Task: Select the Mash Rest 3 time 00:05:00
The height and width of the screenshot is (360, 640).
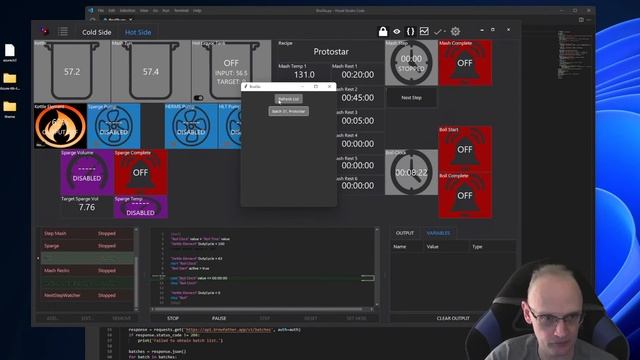Action: pos(358,121)
